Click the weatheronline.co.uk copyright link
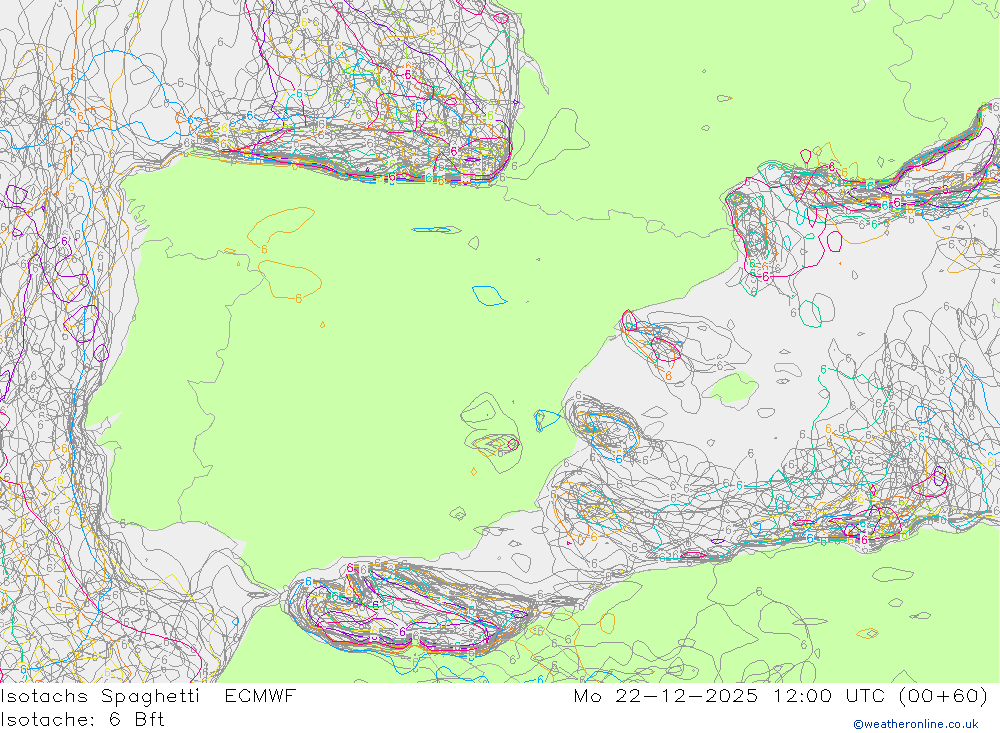Screen dimensions: 1000x733 (916, 724)
